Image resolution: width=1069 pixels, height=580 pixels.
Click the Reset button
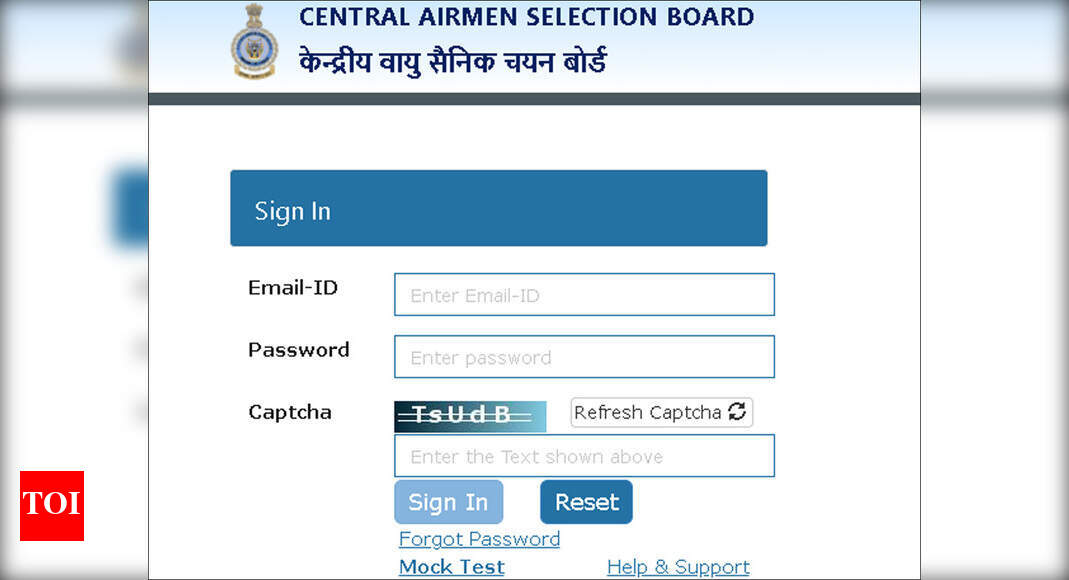point(586,502)
